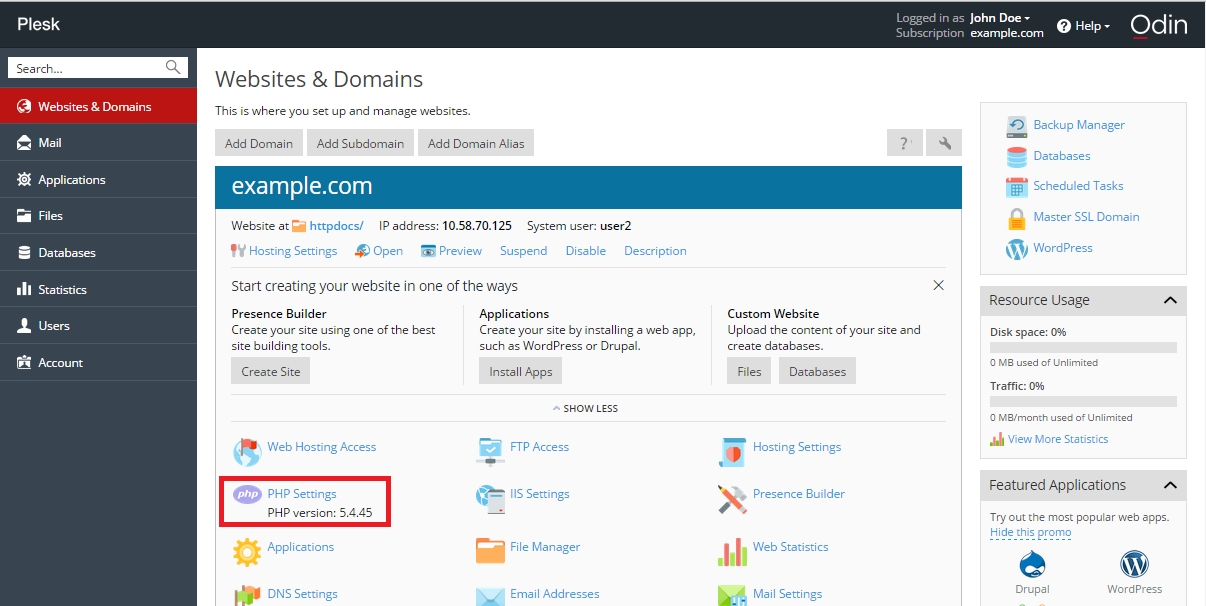
Task: Click the Web Statistics chart icon
Action: [732, 552]
